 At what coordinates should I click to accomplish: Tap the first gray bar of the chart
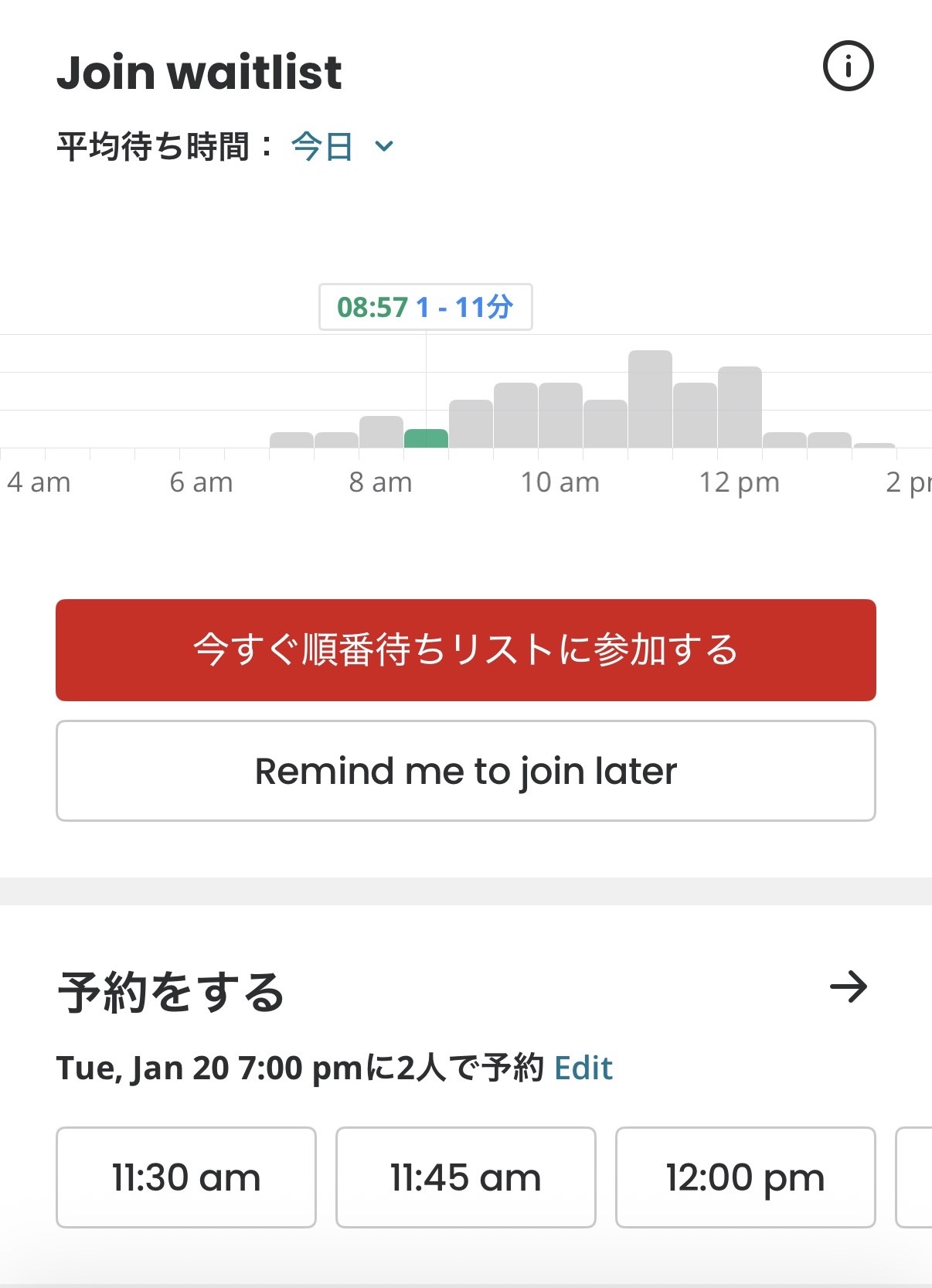[291, 440]
